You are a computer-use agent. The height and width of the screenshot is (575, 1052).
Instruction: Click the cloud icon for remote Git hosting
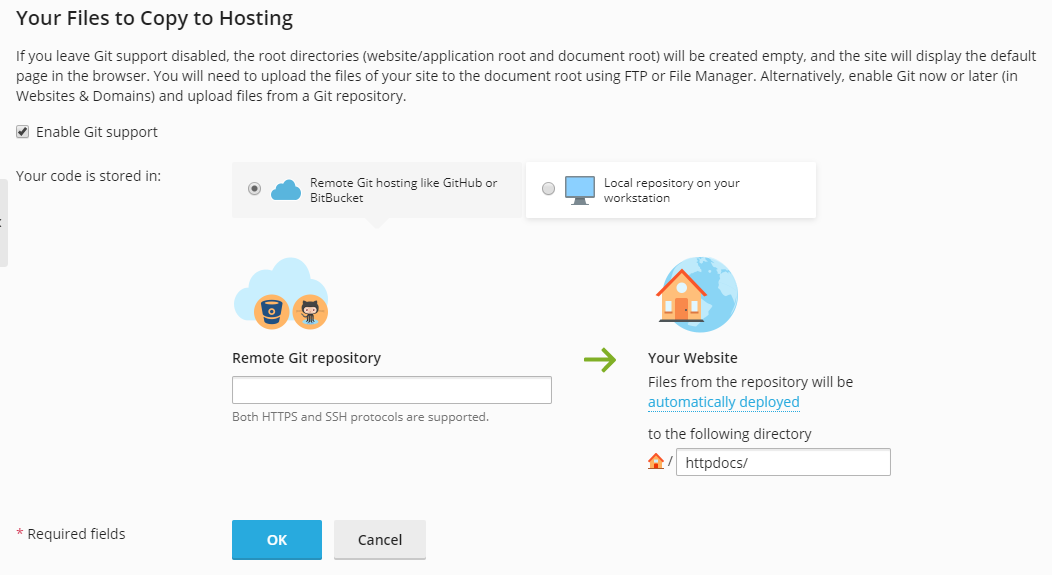pyautogui.click(x=286, y=190)
